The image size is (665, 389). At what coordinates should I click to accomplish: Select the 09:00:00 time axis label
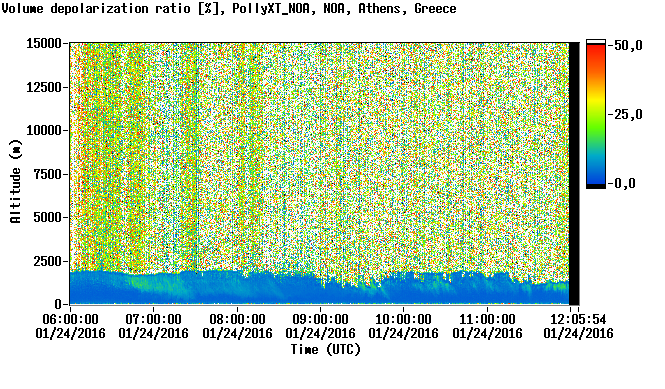click(320, 319)
